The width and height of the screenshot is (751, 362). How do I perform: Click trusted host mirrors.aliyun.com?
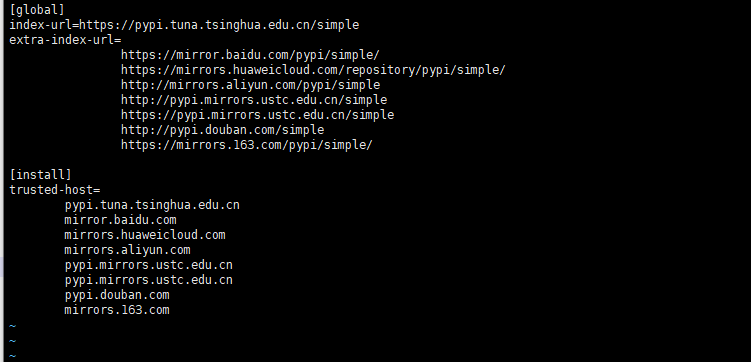coord(127,250)
